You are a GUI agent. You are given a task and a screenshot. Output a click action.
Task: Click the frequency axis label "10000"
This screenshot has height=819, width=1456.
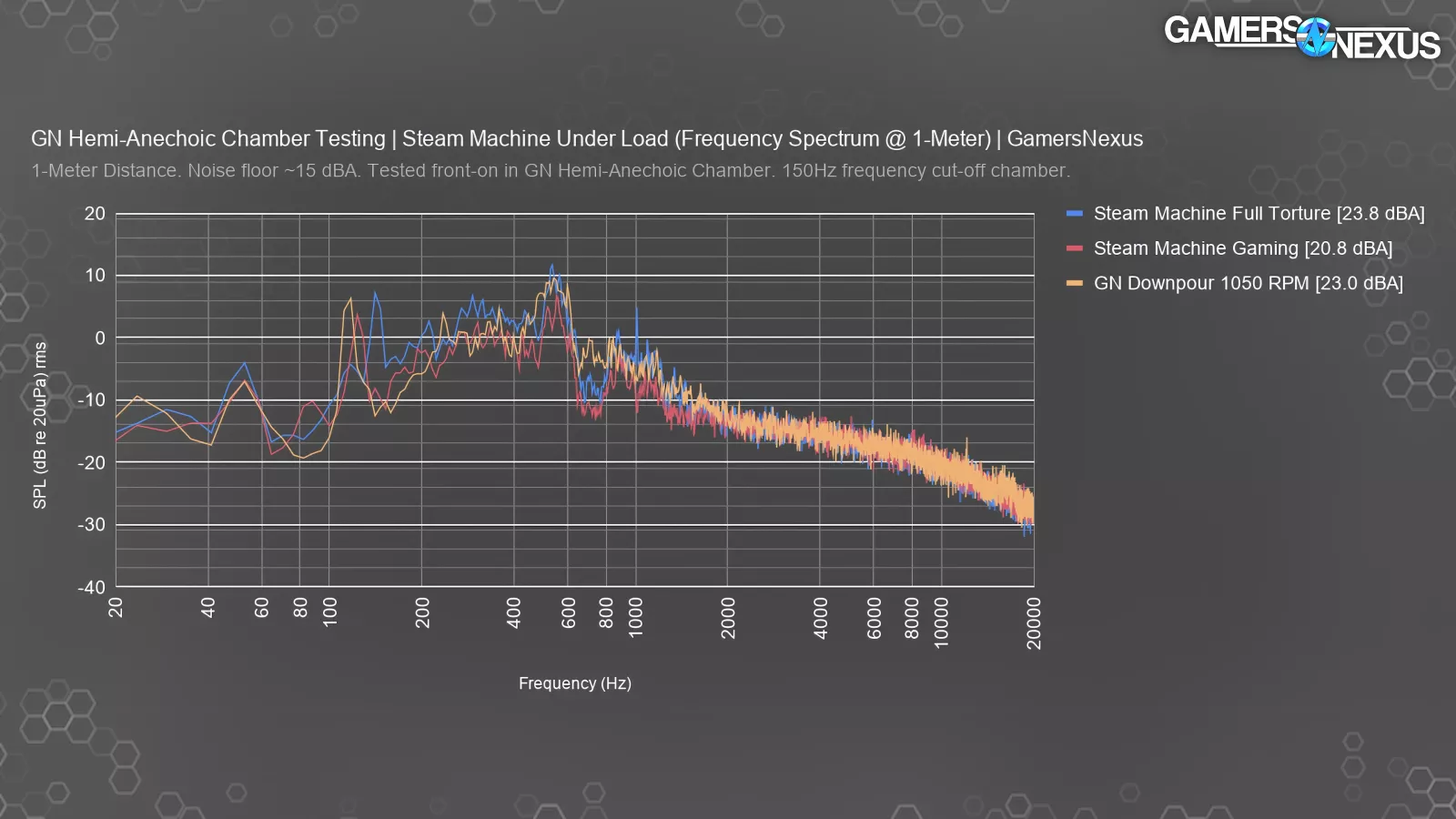[942, 622]
